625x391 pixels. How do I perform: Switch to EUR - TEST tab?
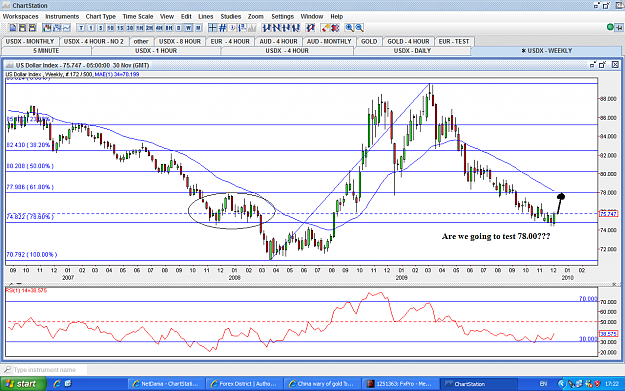click(454, 41)
